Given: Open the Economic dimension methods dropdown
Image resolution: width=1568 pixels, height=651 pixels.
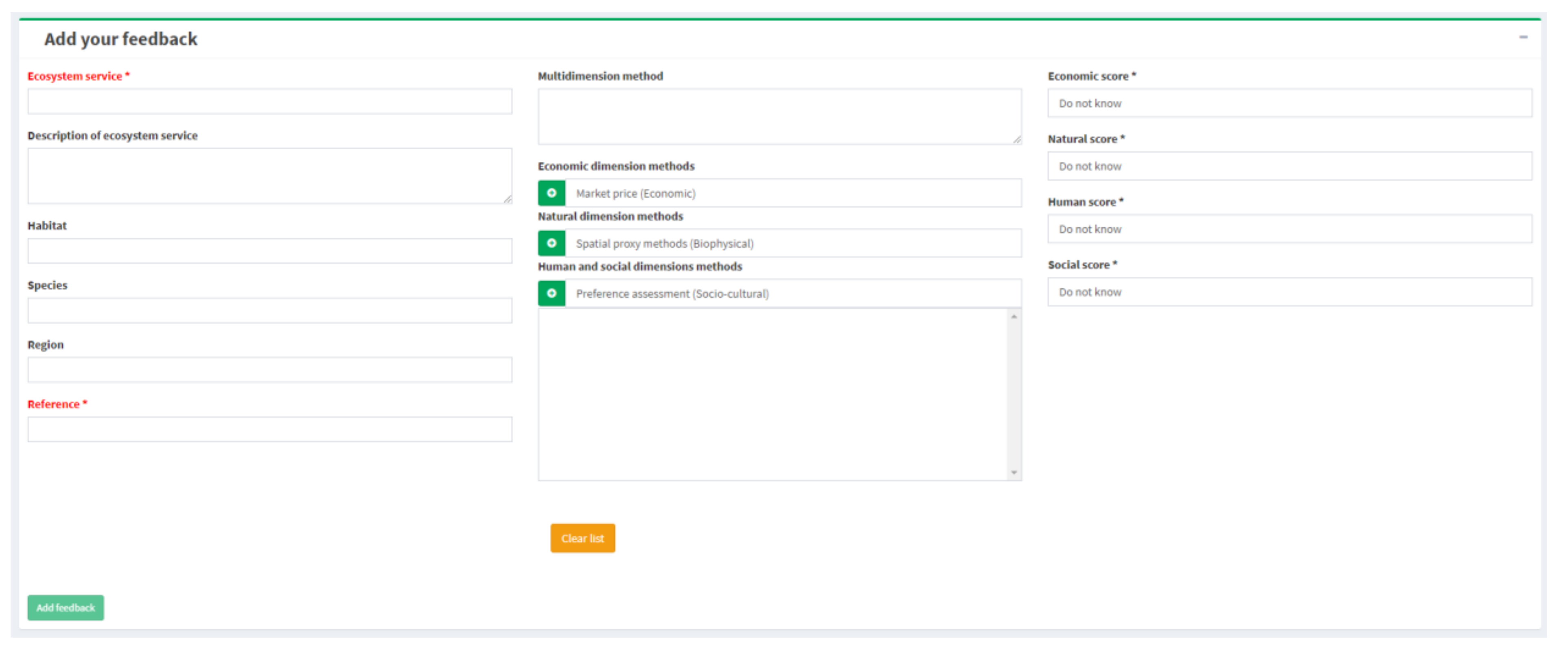Looking at the screenshot, I should click(x=793, y=193).
